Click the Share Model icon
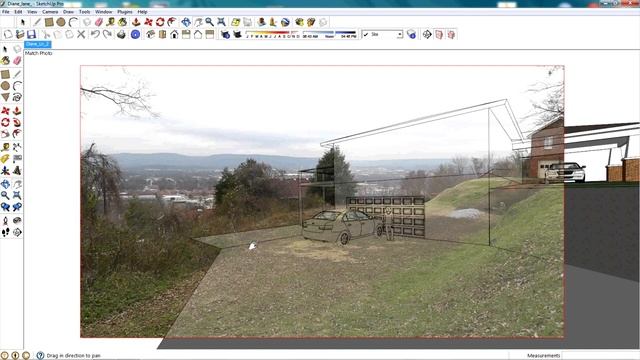The height and width of the screenshot is (360, 640). coord(311,22)
